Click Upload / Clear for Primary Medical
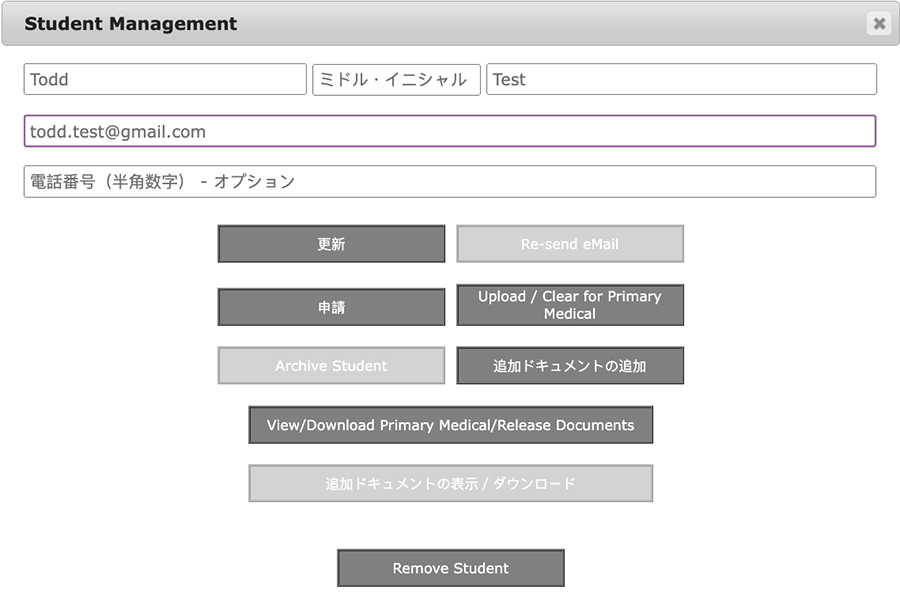900x601 pixels. (570, 305)
